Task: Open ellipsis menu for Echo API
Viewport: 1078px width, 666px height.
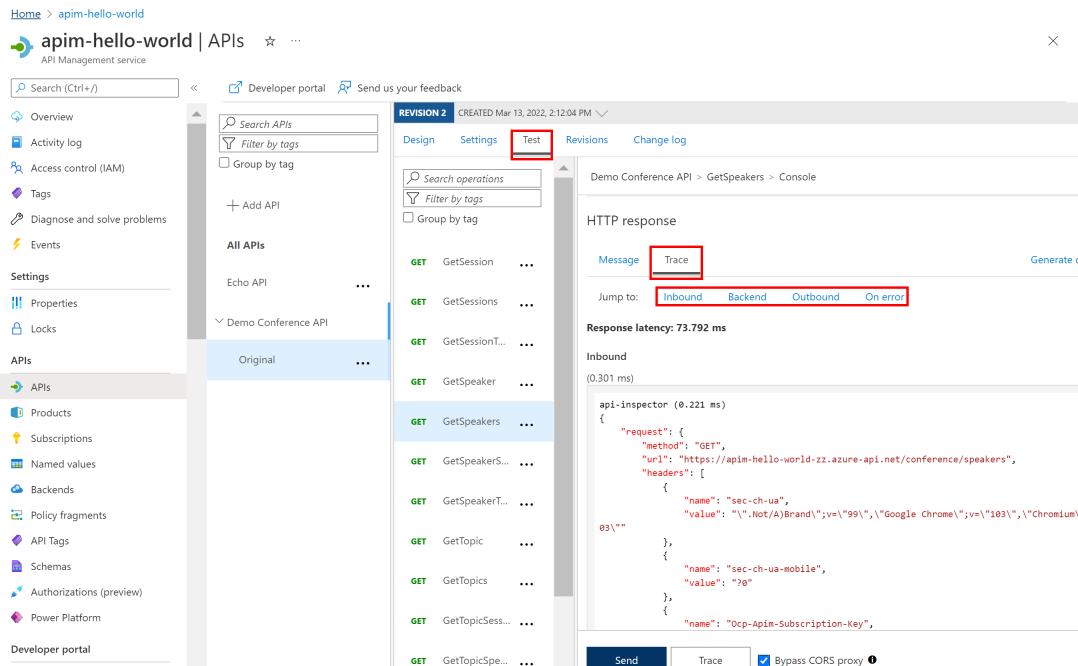Action: pyautogui.click(x=363, y=286)
